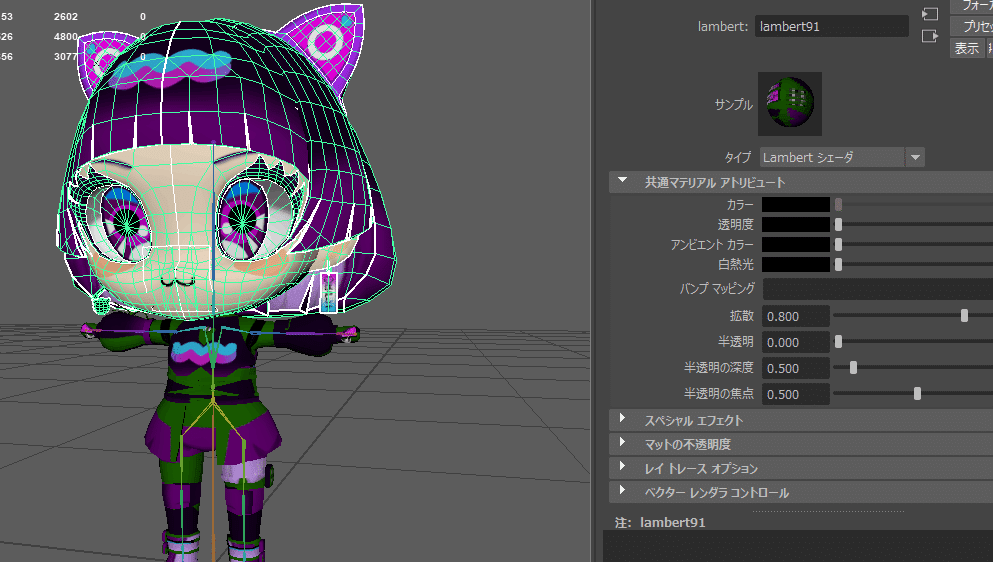Click the lambert91 material sample sphere swatch
The height and width of the screenshot is (562, 993).
(790, 103)
